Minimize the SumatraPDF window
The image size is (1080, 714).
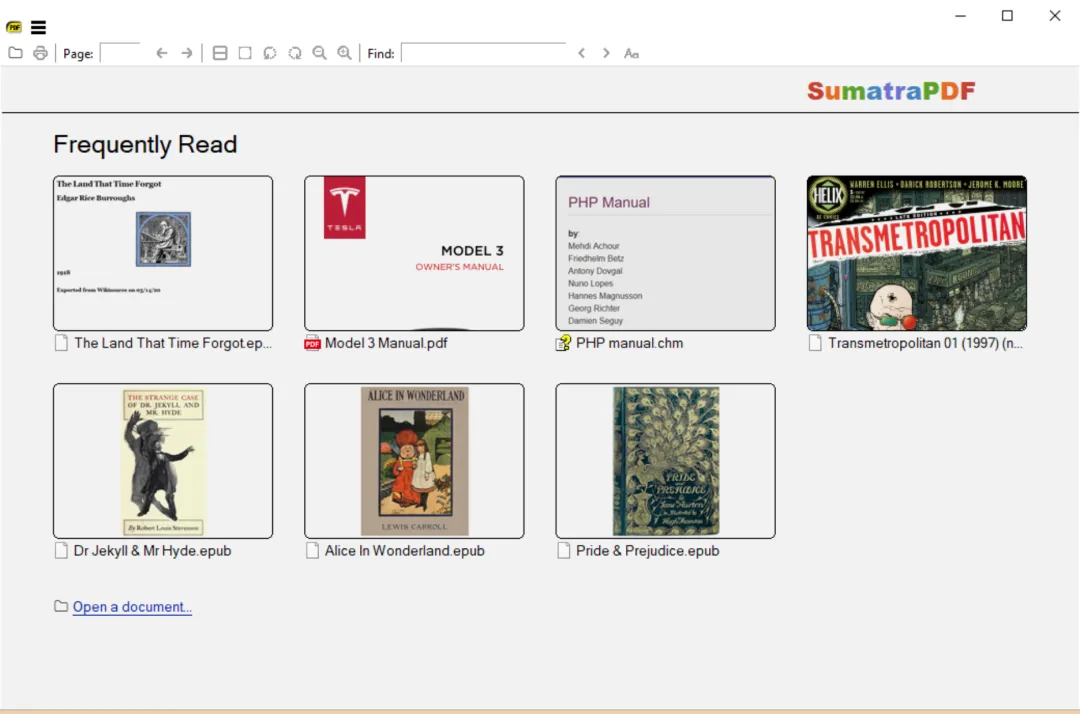(x=961, y=16)
